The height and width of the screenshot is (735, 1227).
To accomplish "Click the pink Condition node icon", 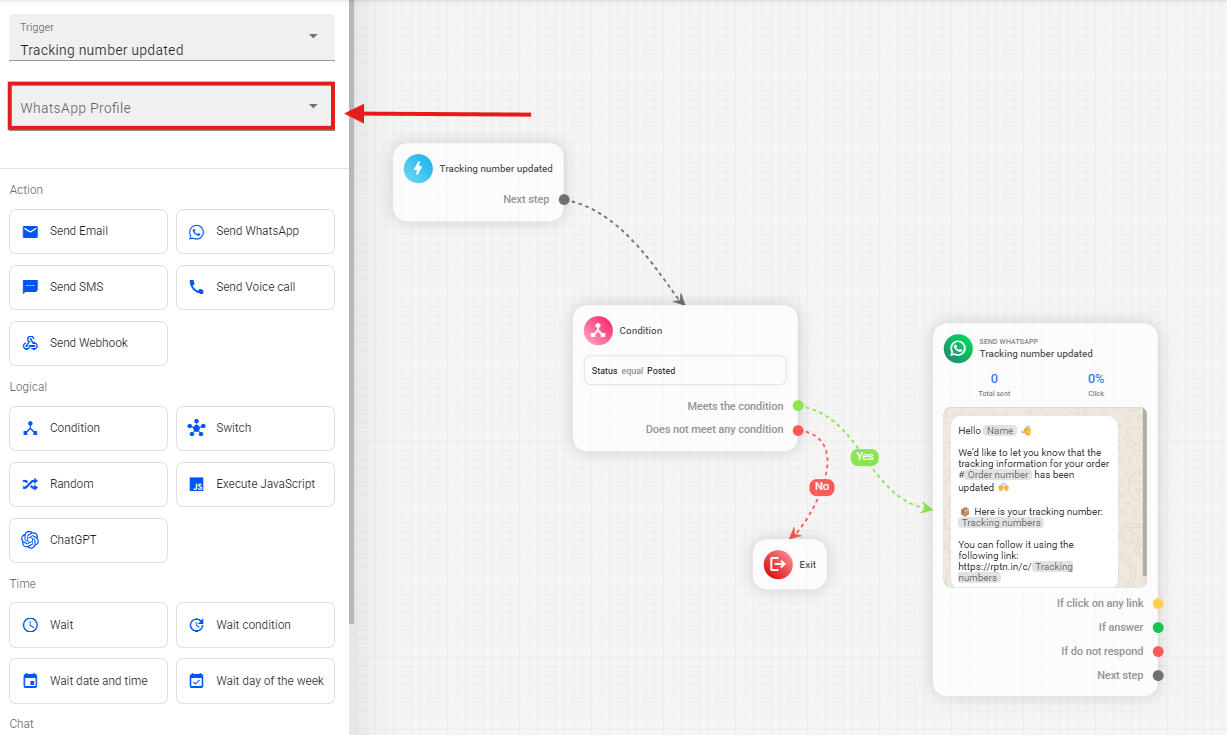I will click(598, 330).
